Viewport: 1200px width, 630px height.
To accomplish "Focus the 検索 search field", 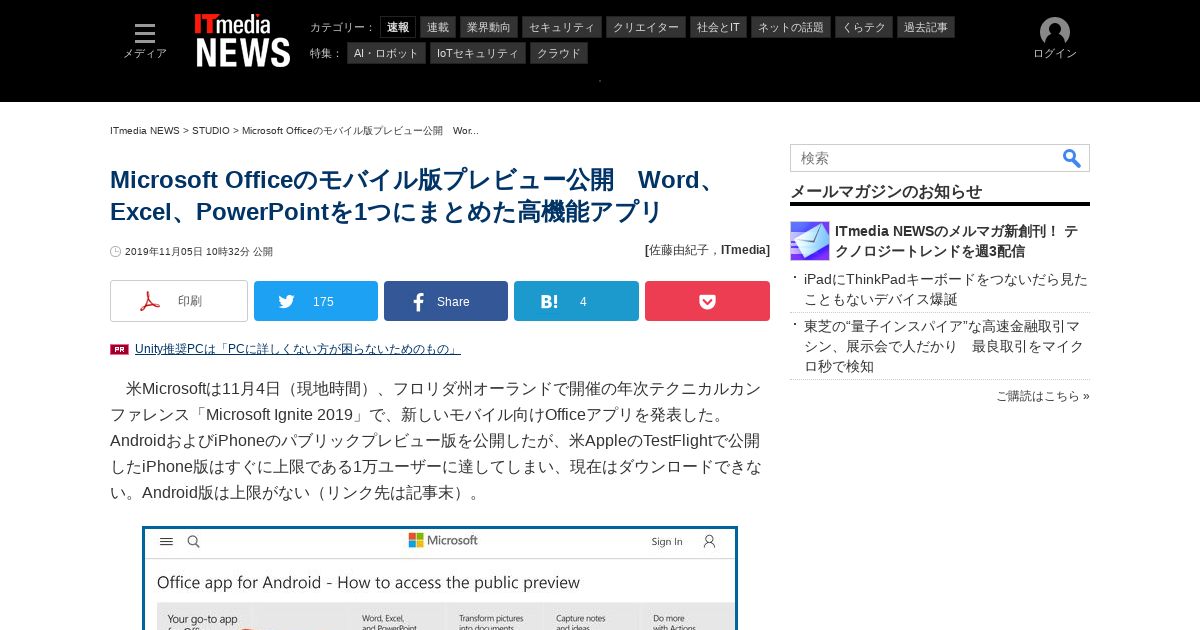I will pyautogui.click(x=925, y=158).
